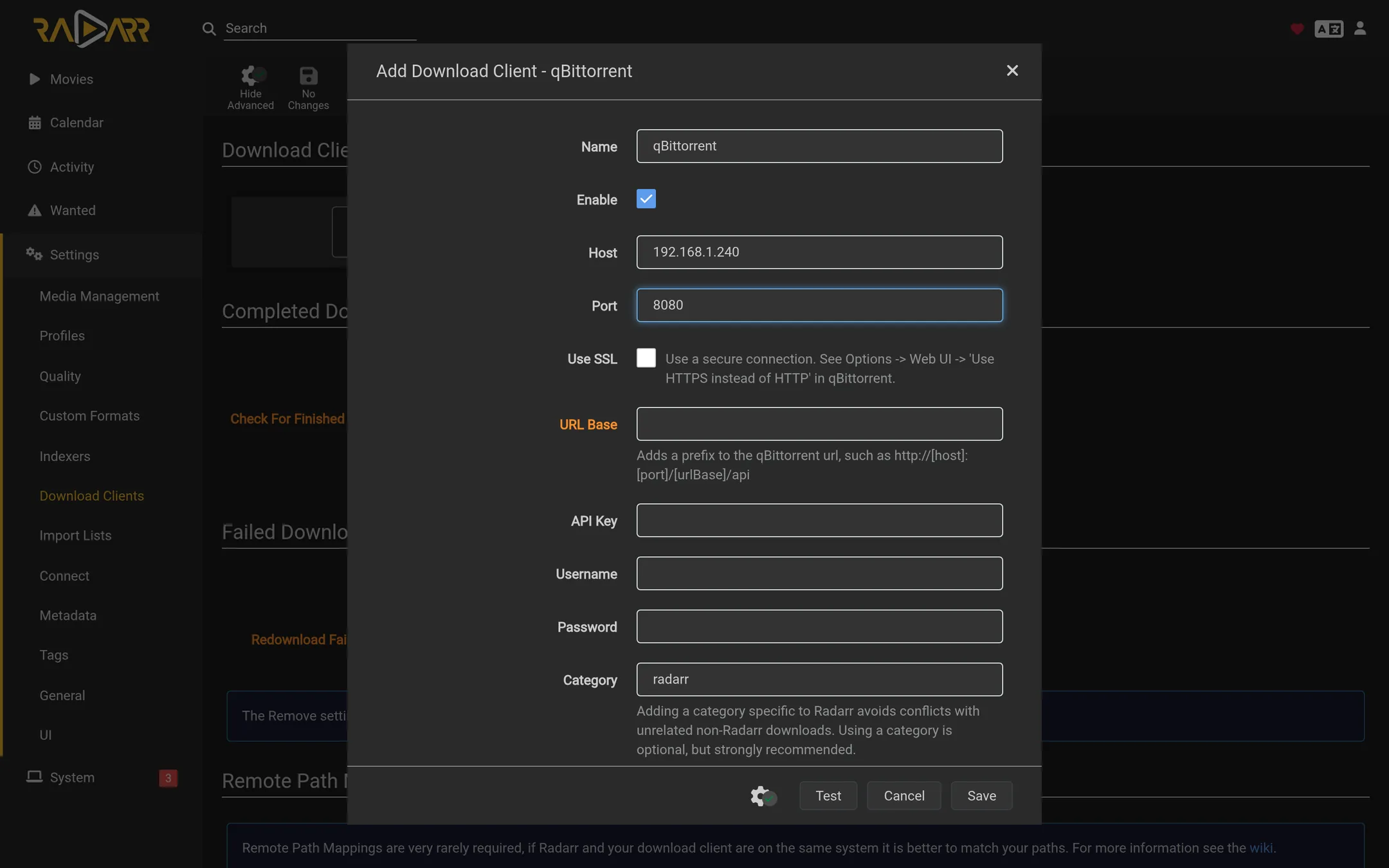Click the Hide Advanced toolbar gear
This screenshot has height=868, width=1389.
tap(250, 88)
